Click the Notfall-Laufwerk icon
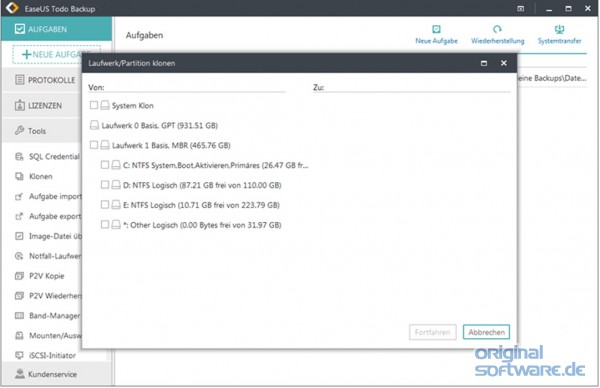 19,256
